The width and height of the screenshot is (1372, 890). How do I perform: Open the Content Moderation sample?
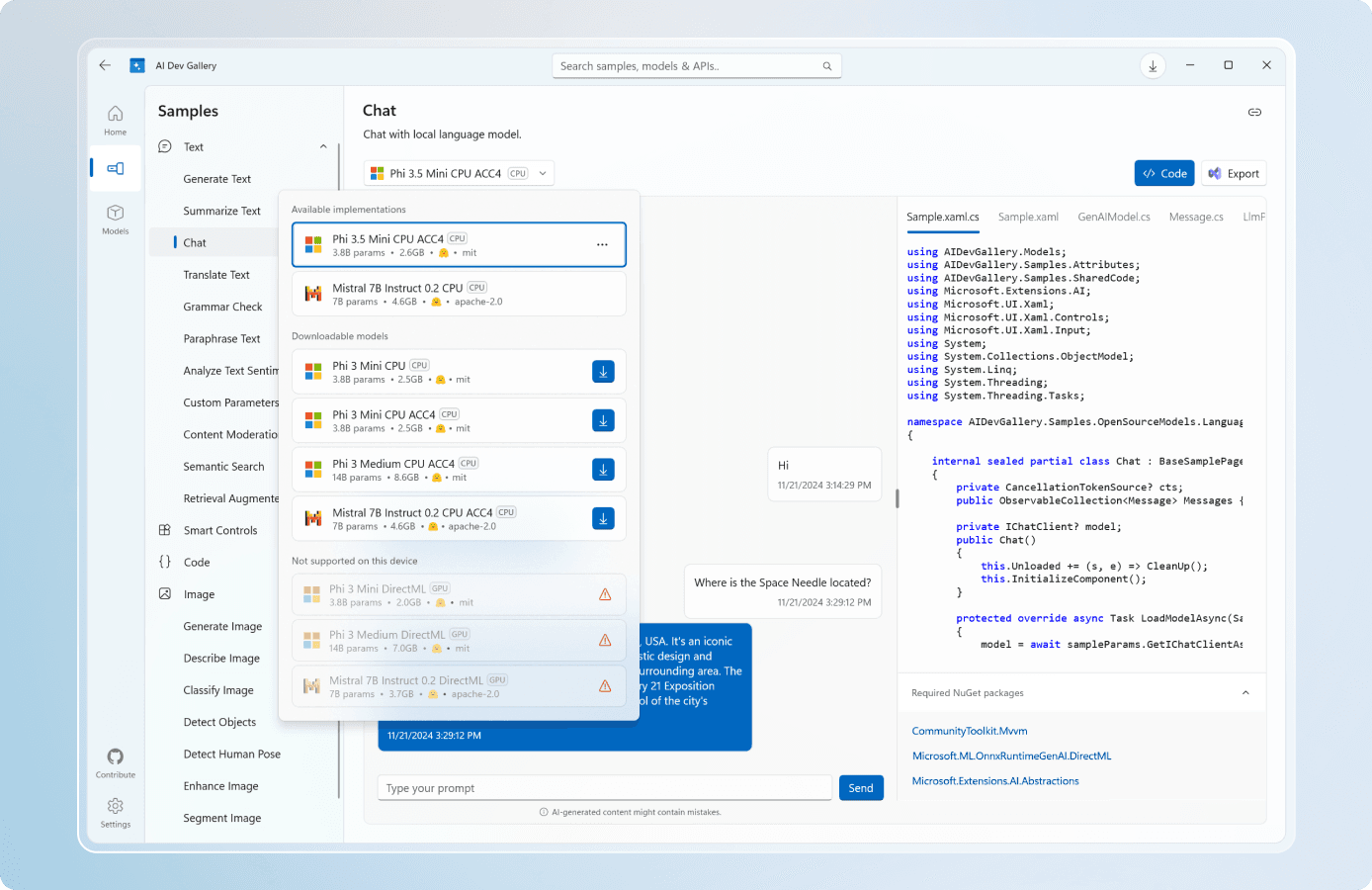[231, 435]
